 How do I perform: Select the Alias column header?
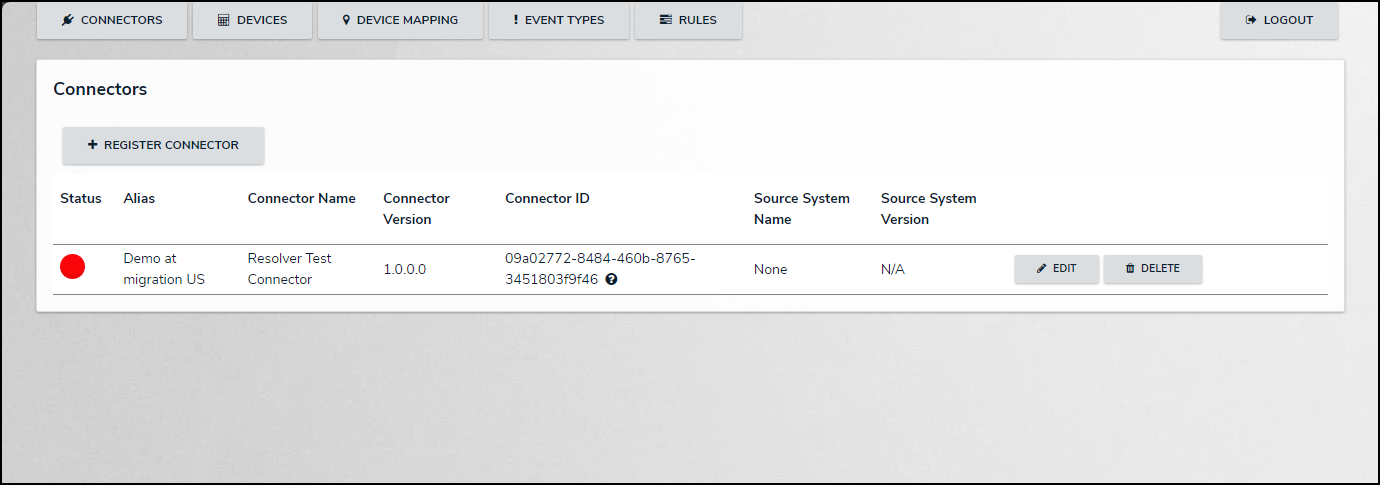tap(139, 198)
